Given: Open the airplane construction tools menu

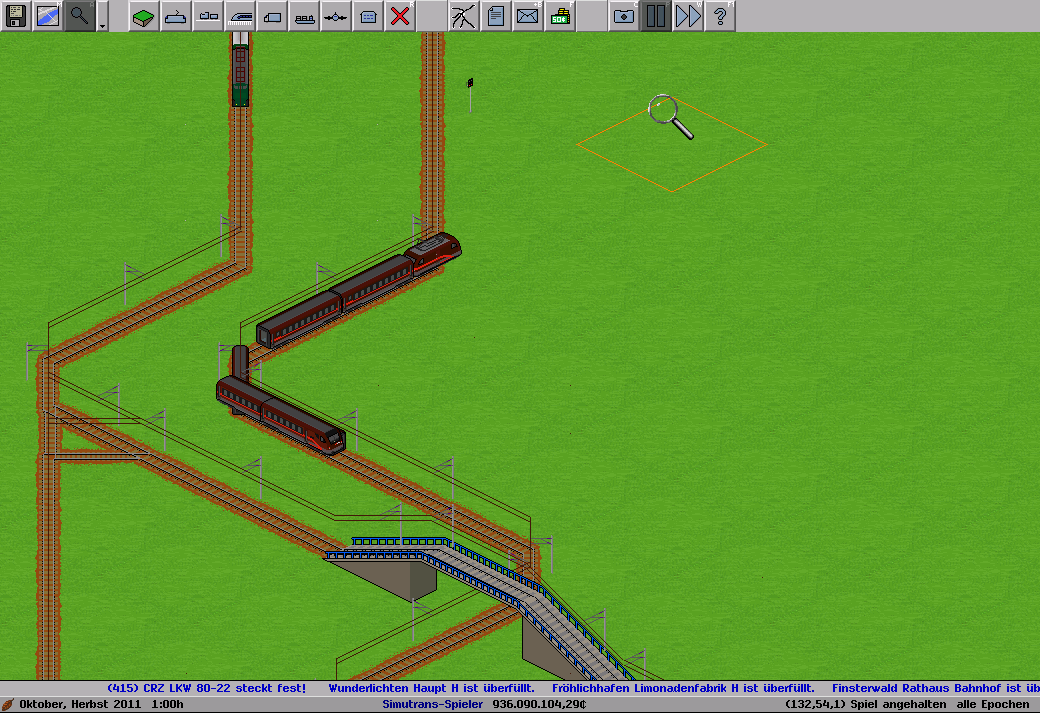Looking at the screenshot, I should tap(336, 16).
